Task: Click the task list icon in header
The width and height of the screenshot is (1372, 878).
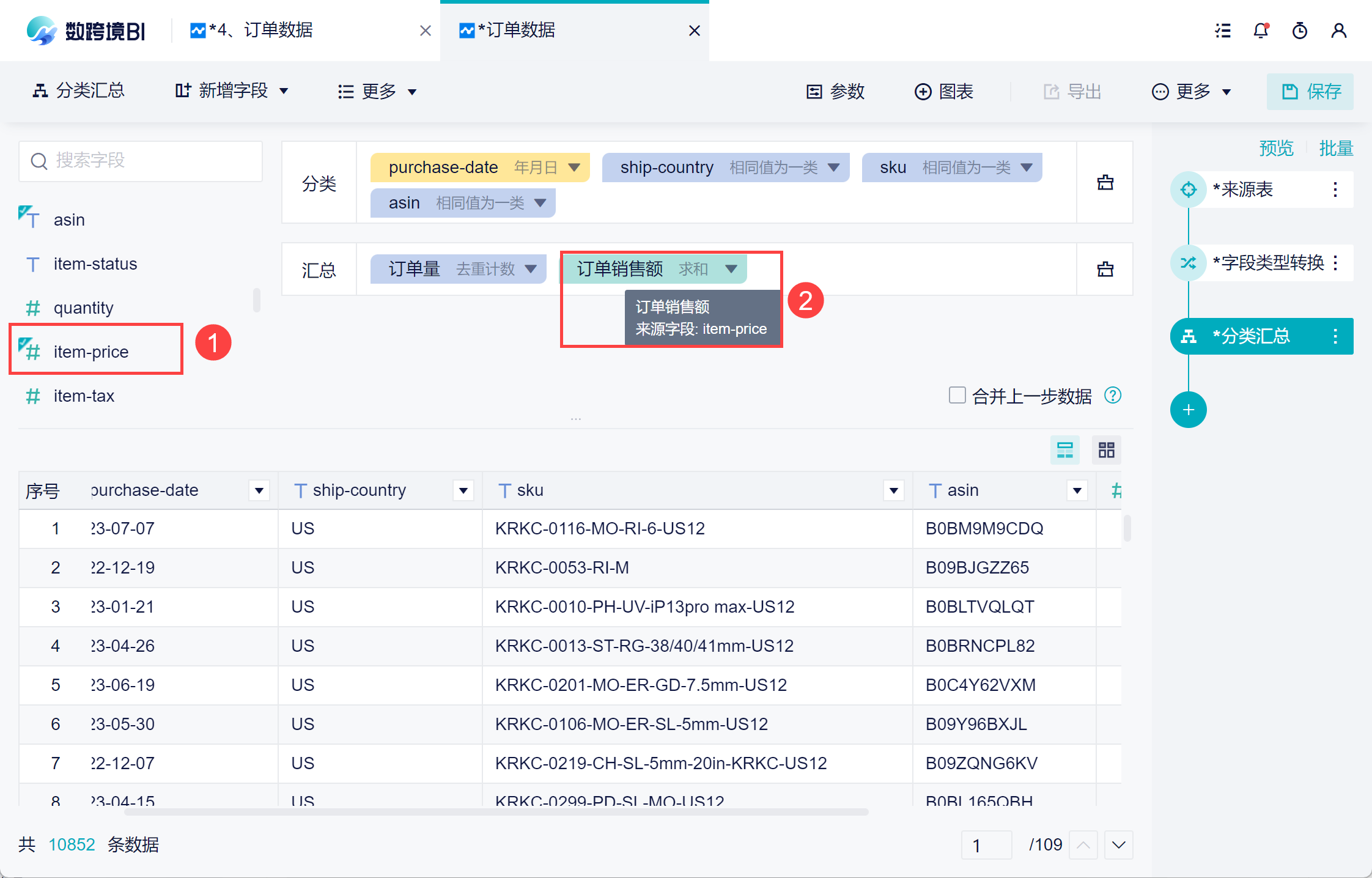Action: coord(1223,31)
